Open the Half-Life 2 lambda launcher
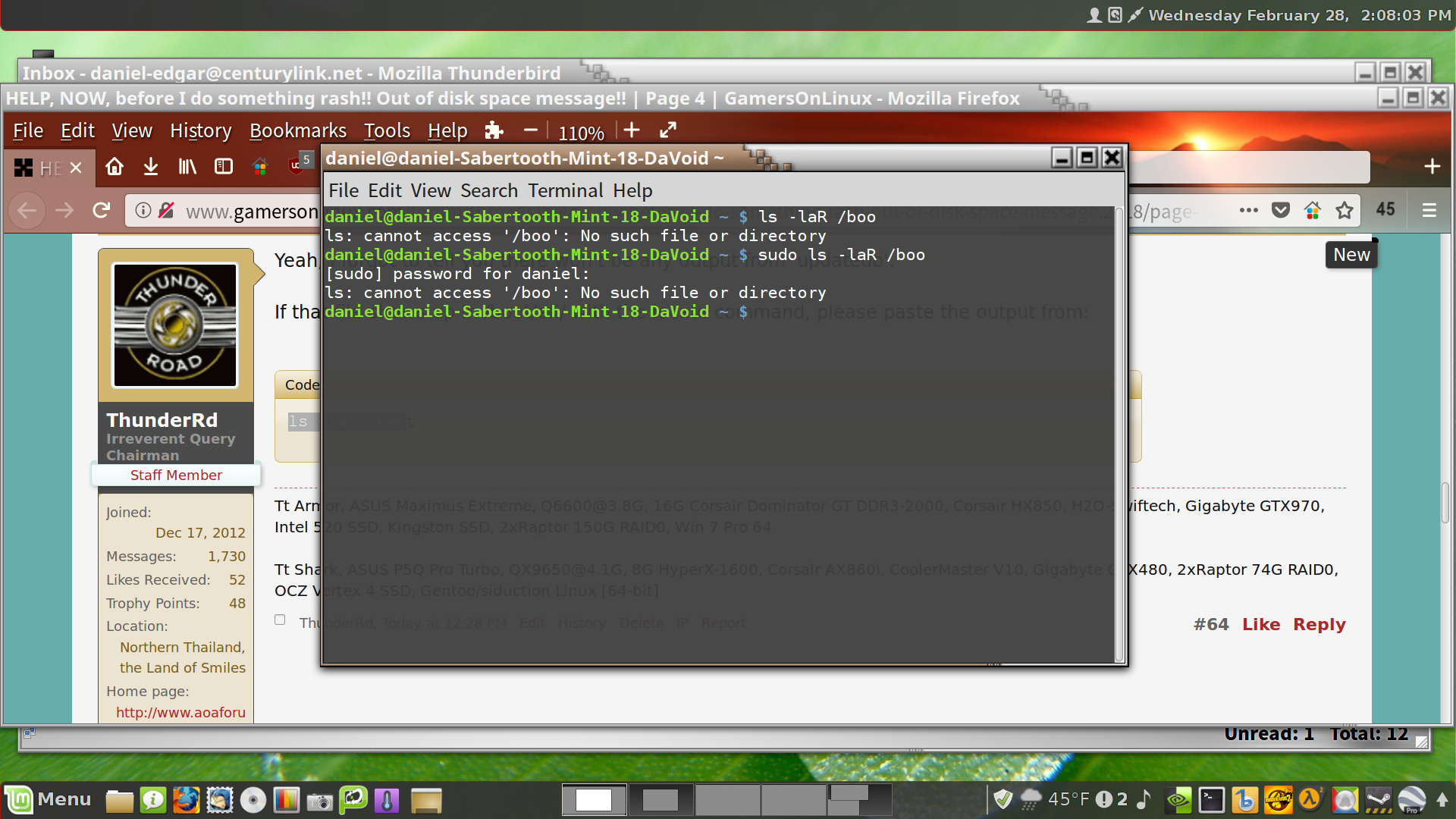The width and height of the screenshot is (1456, 819). coord(1311,800)
